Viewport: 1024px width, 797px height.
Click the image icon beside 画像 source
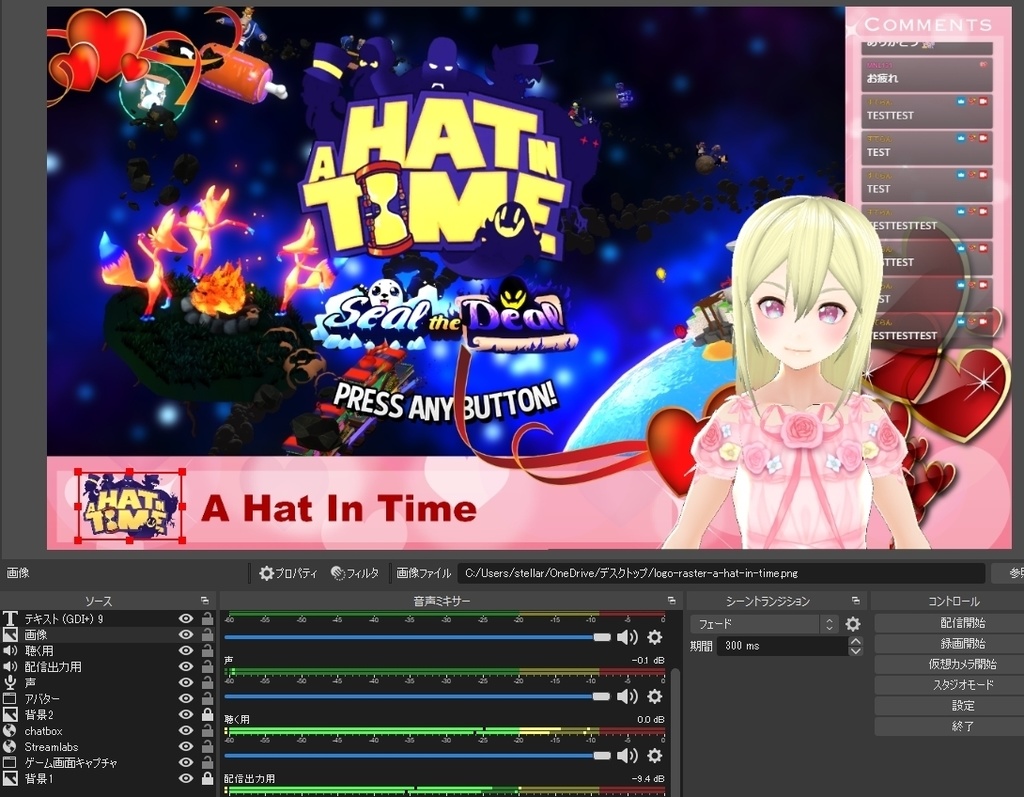coord(10,634)
